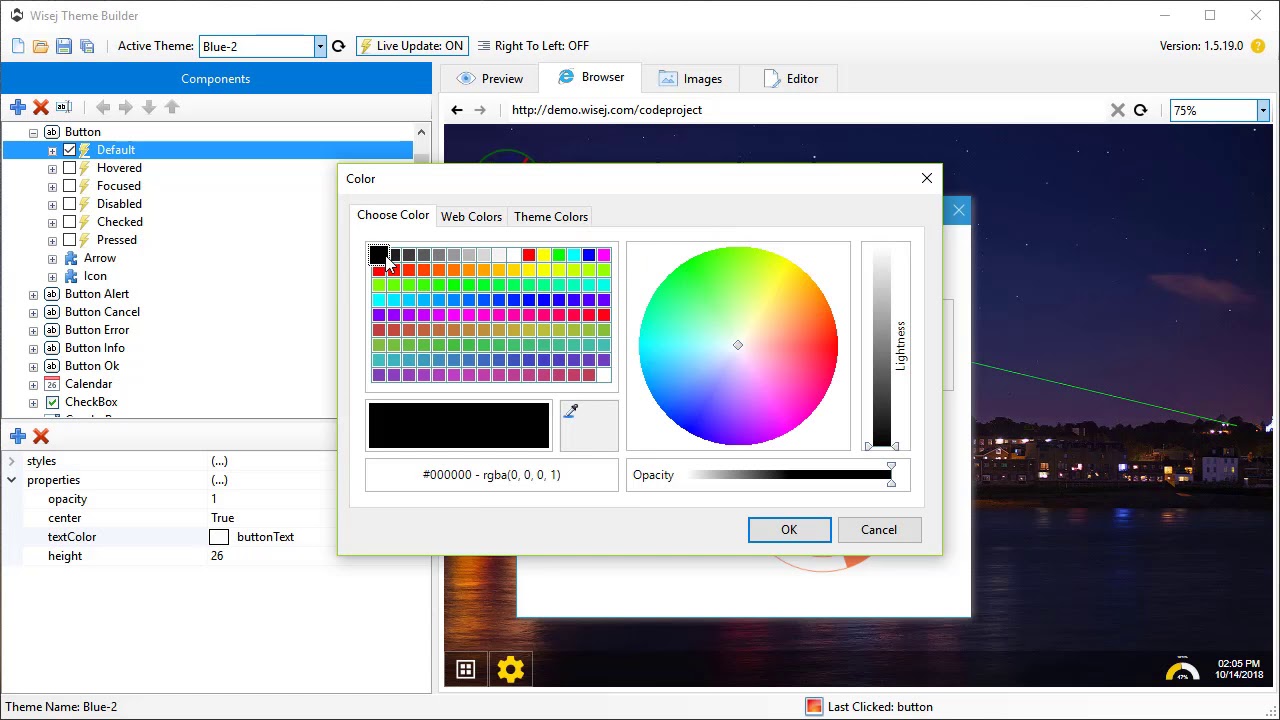Switch to the Web Colors tab
The height and width of the screenshot is (720, 1280).
point(471,216)
